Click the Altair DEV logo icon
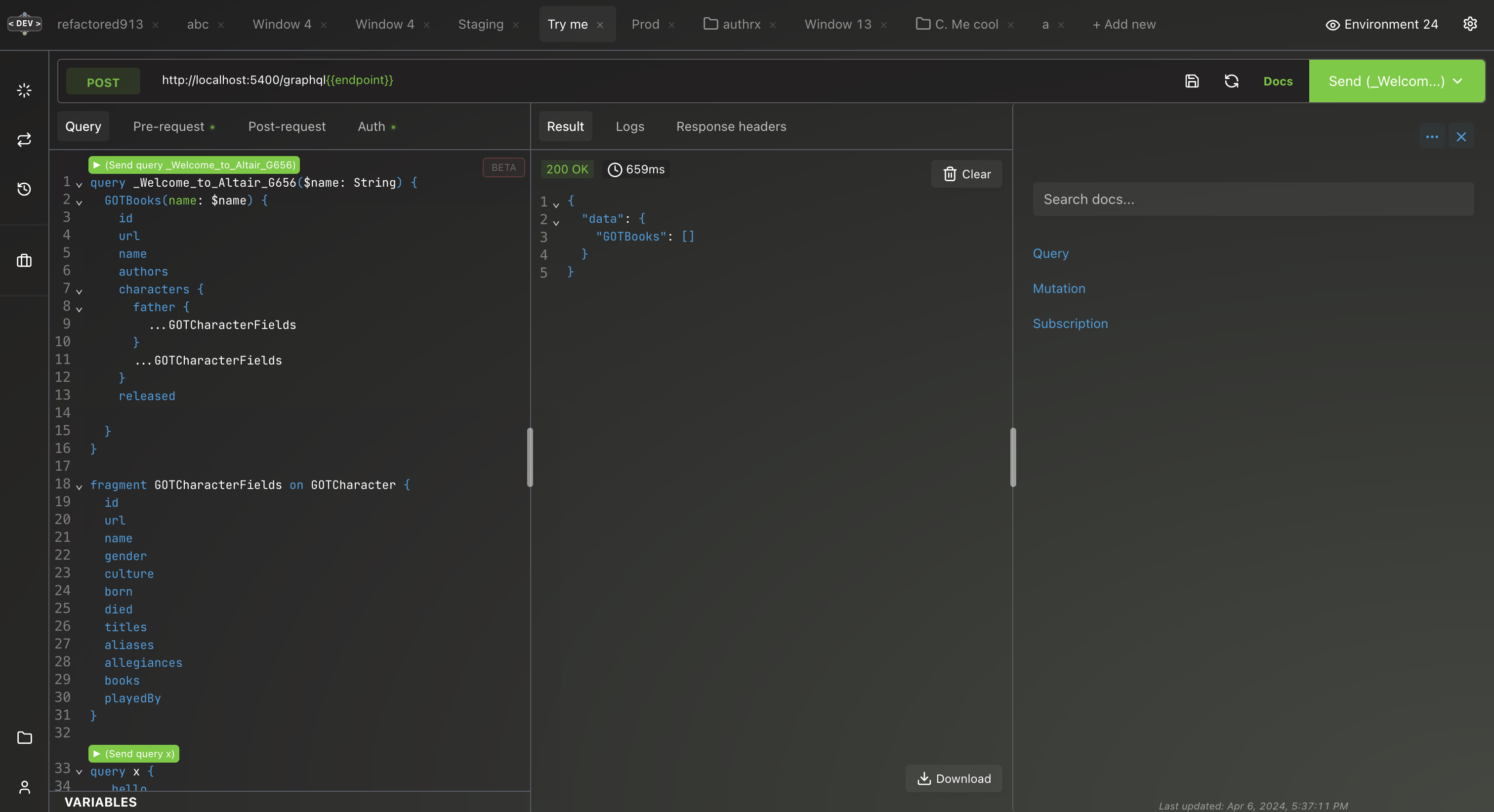The image size is (1494, 812). pos(24,24)
